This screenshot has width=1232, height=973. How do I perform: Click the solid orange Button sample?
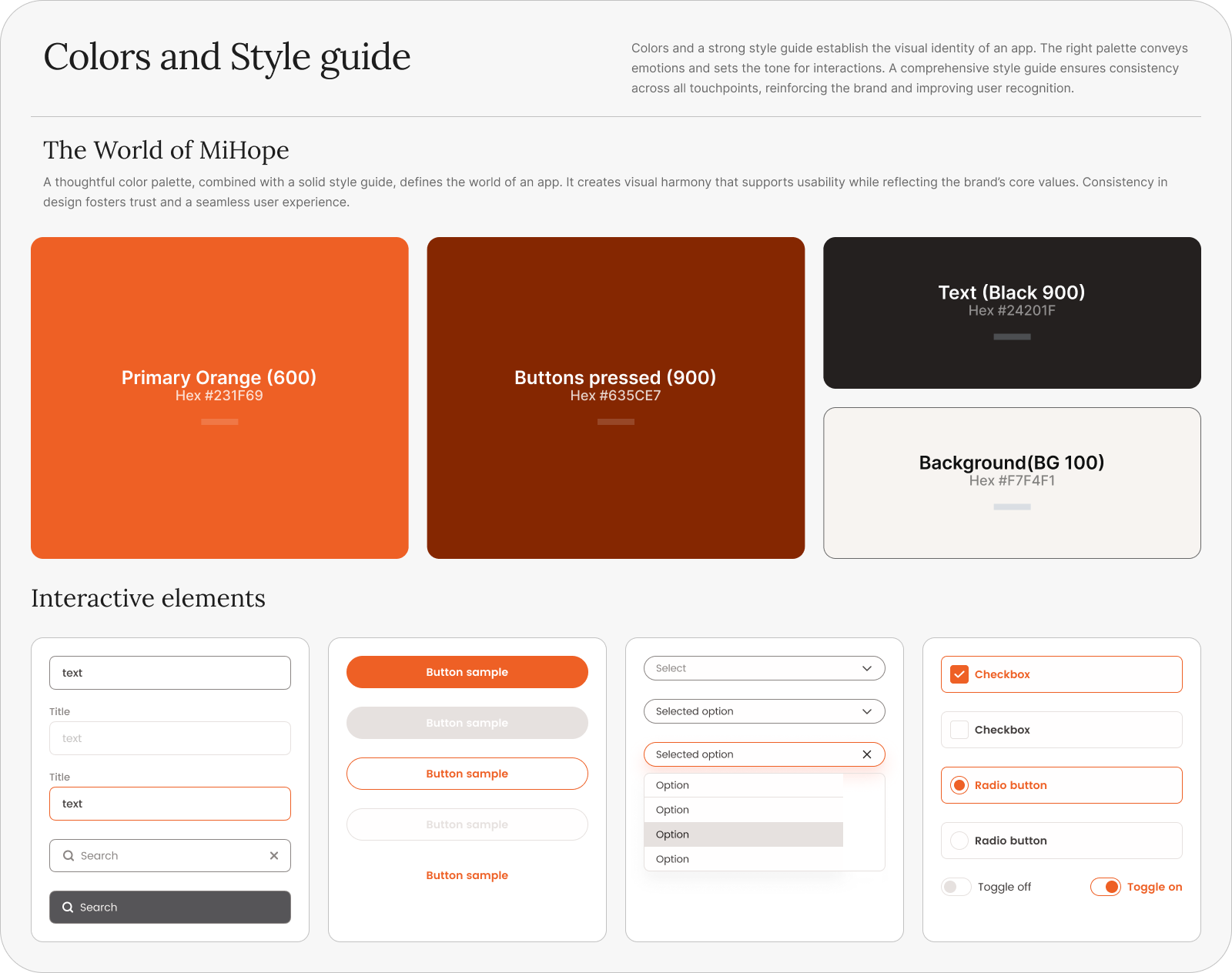(x=467, y=672)
